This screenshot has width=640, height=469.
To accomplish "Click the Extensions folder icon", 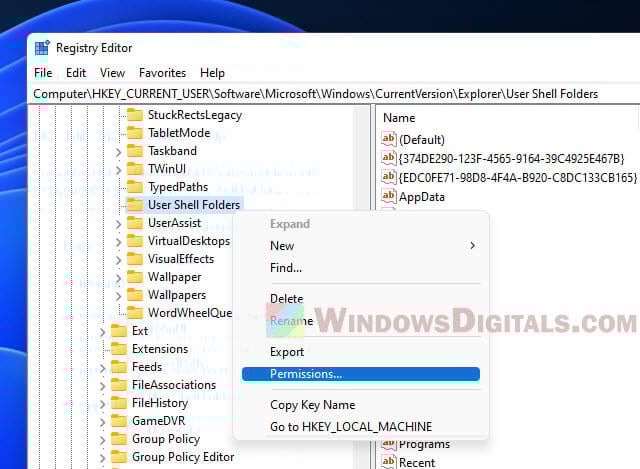I will pos(119,349).
